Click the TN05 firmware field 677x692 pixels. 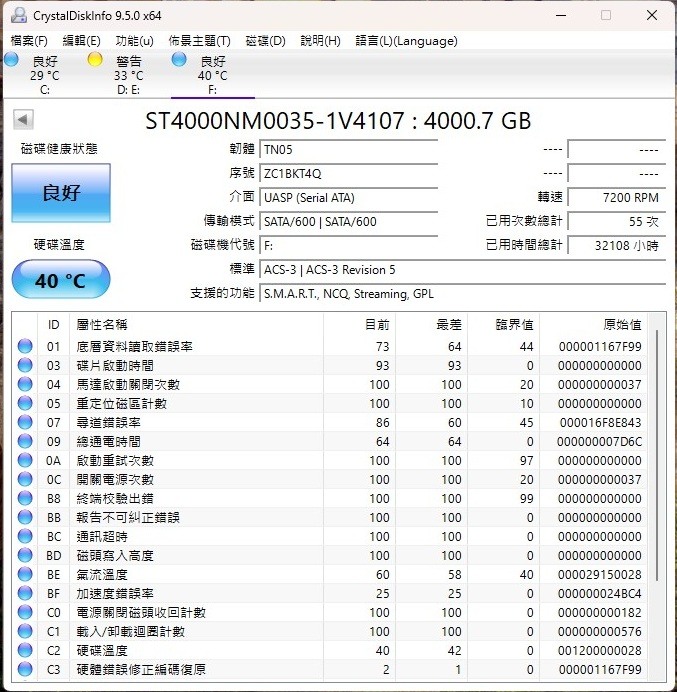tap(349, 150)
